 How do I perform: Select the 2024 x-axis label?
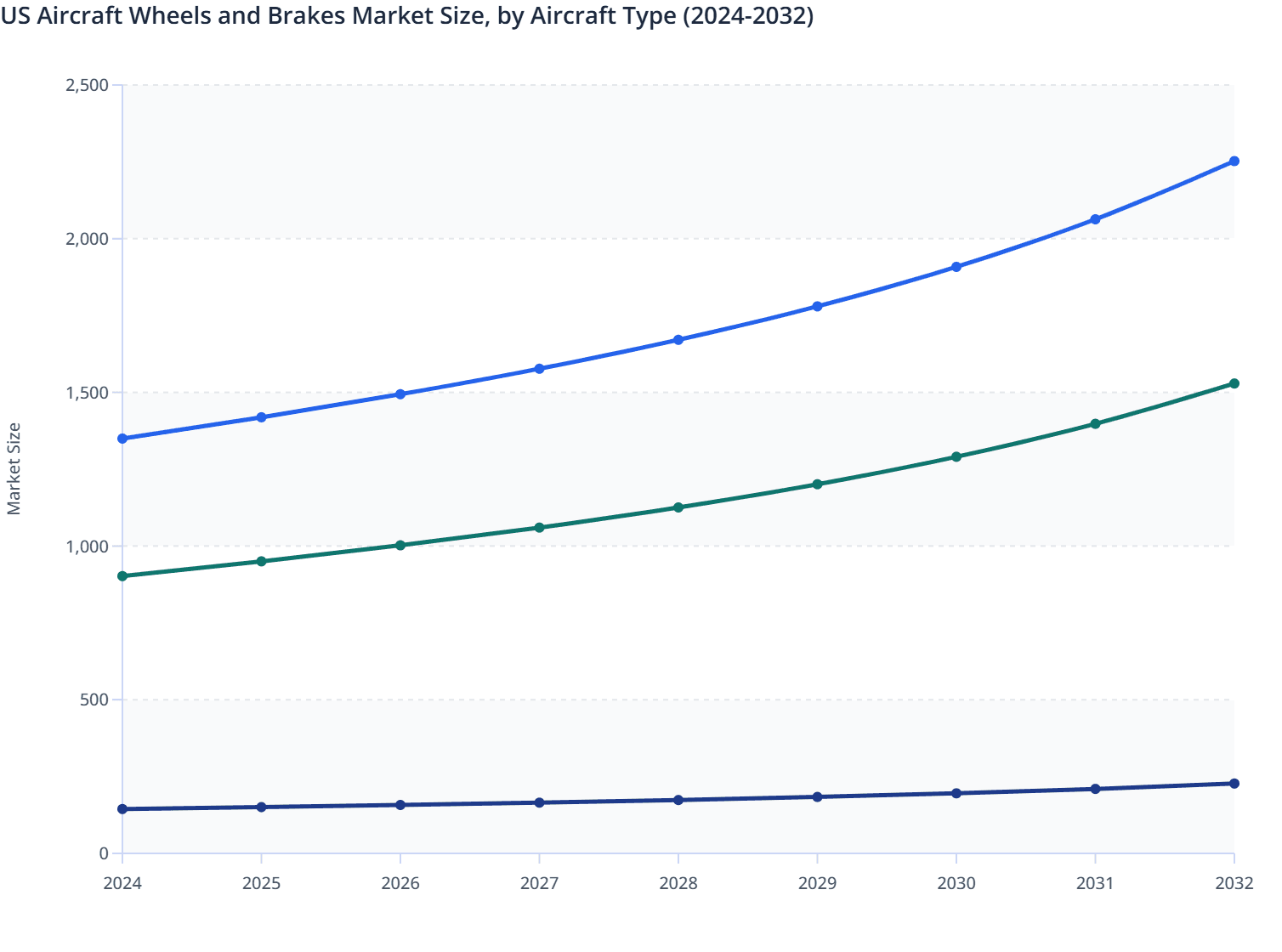122,884
